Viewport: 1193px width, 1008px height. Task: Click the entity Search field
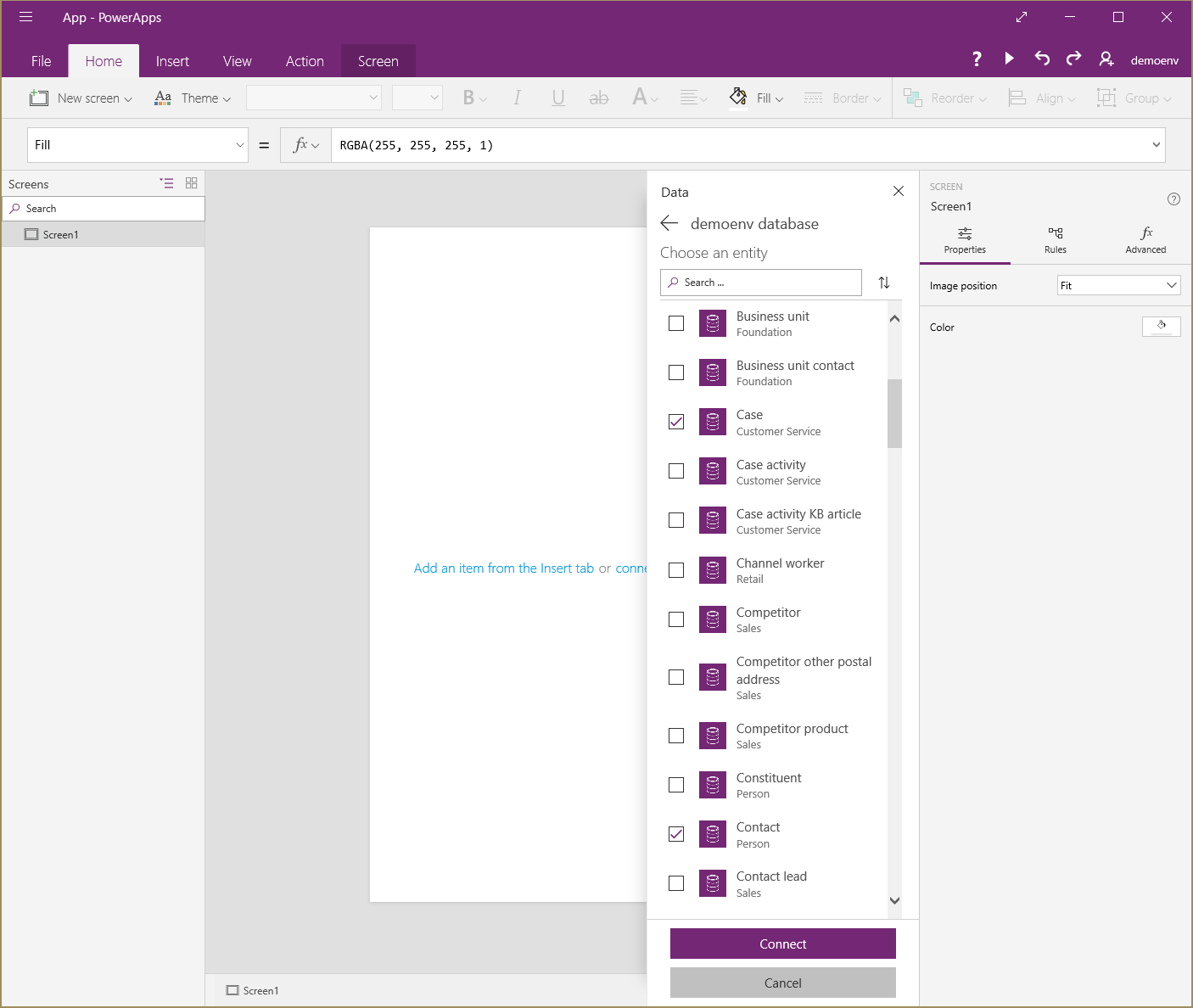pyautogui.click(x=761, y=283)
